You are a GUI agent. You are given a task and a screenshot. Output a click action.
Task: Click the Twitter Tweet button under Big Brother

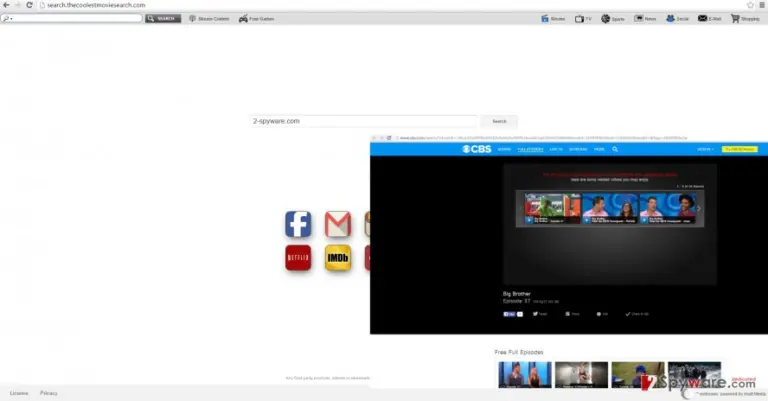pyautogui.click(x=540, y=314)
